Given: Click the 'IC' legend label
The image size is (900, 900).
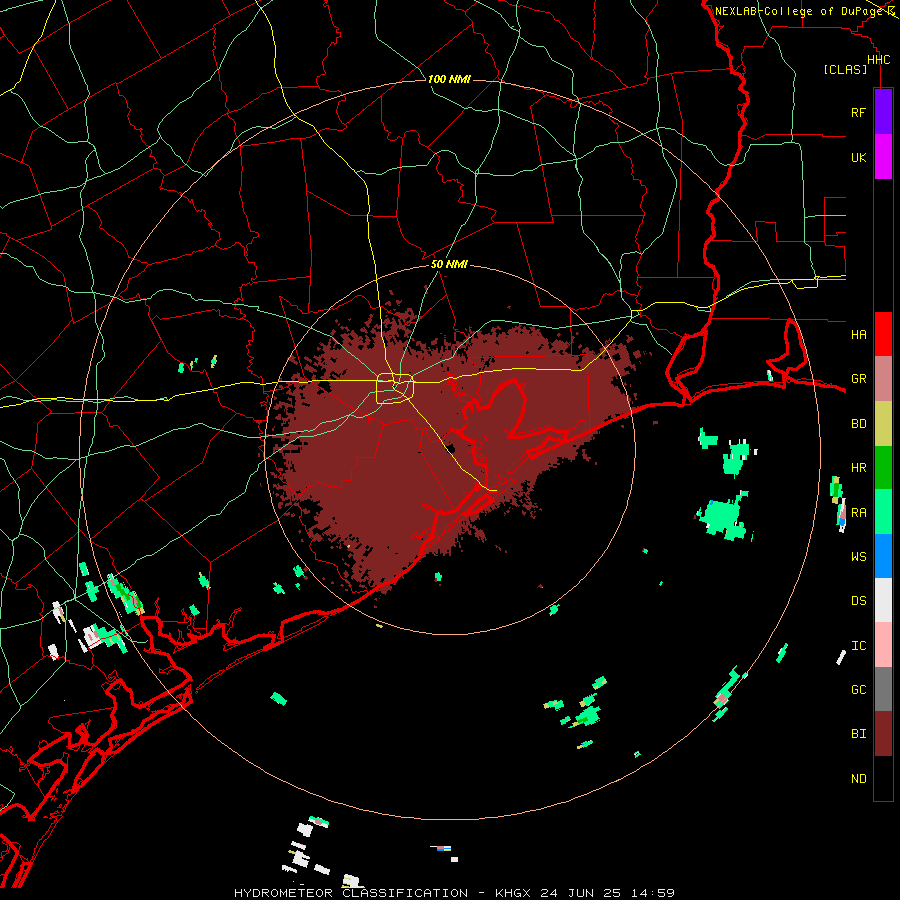Looking at the screenshot, I should point(858,645).
